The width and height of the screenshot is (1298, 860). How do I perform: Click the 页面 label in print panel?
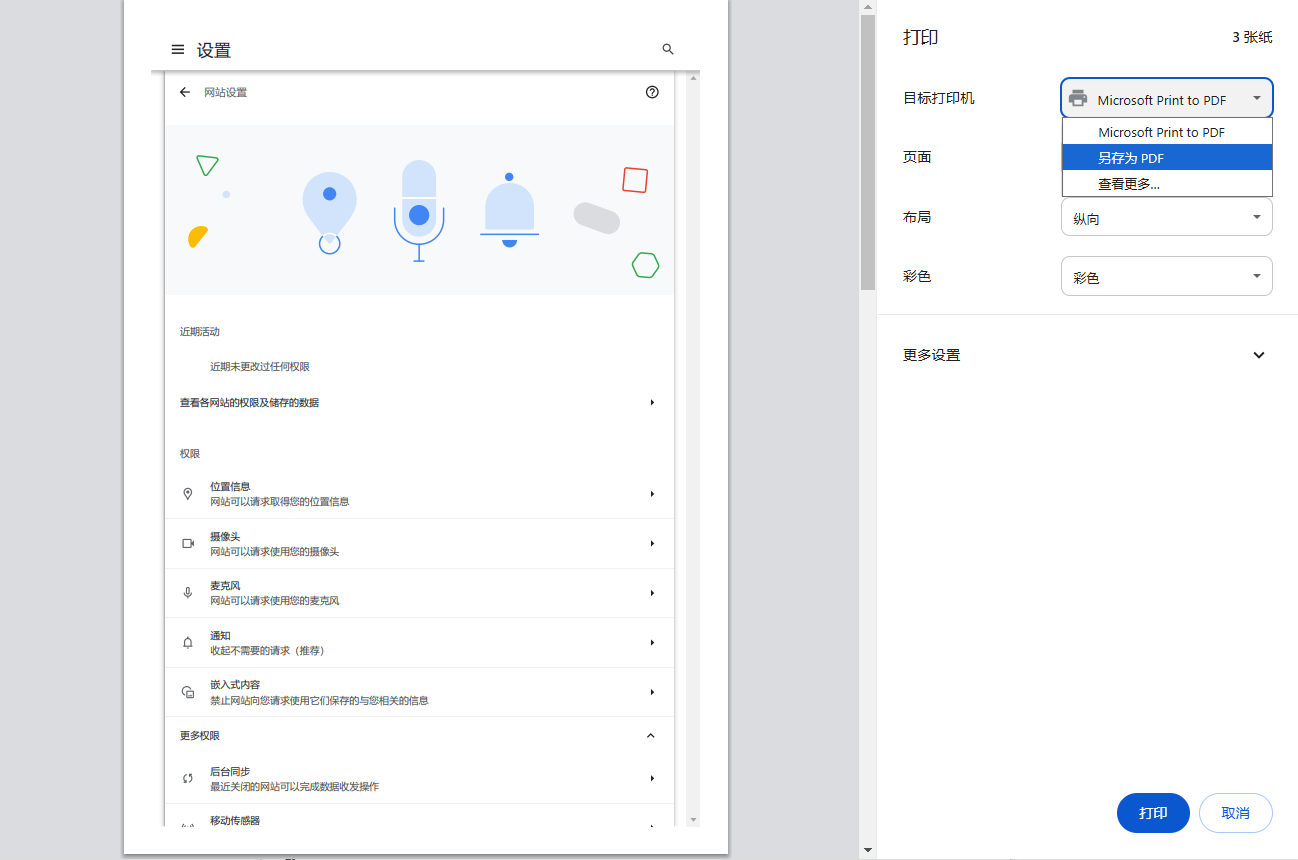(x=917, y=157)
